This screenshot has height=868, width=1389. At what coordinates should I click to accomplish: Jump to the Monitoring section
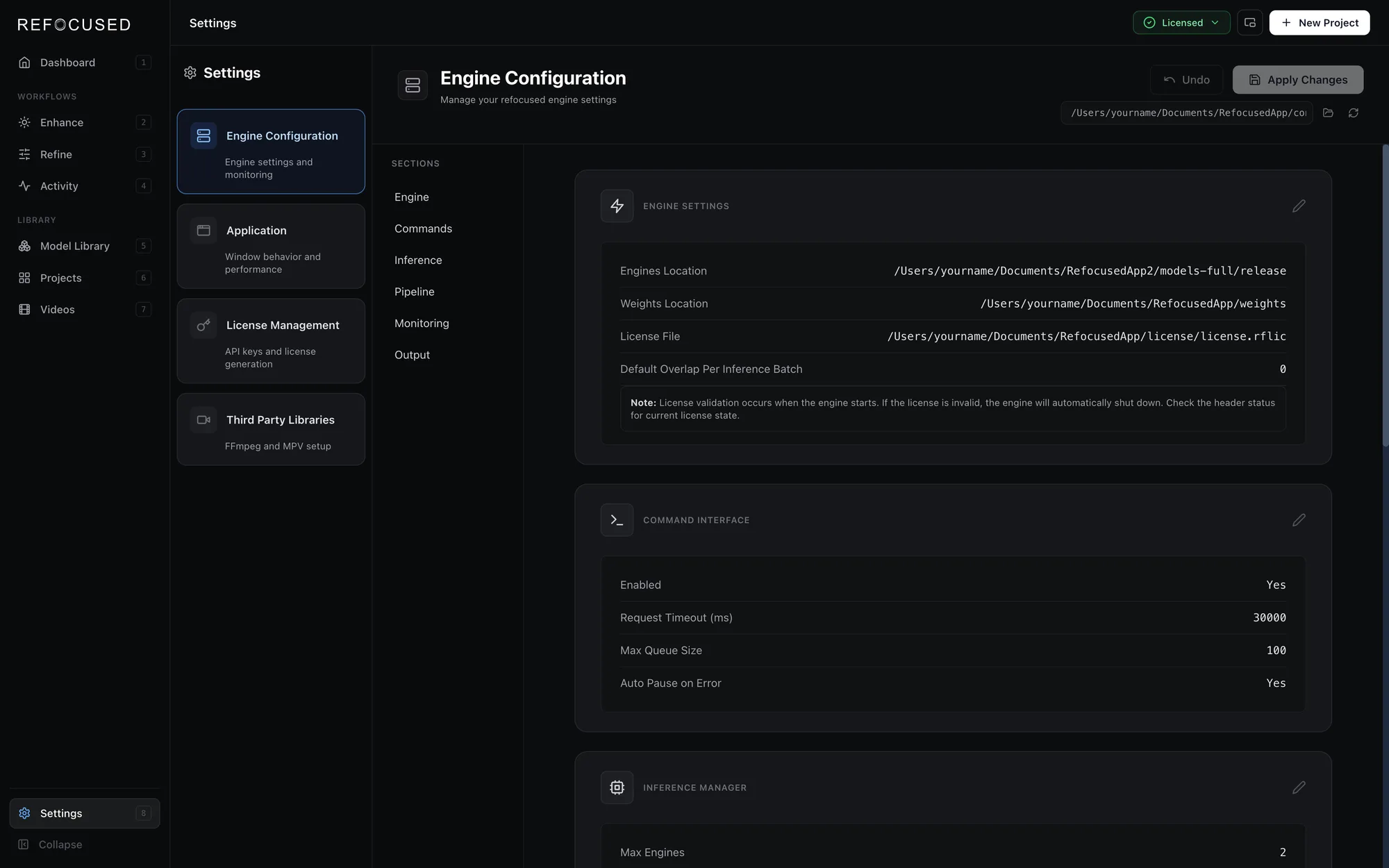422,324
